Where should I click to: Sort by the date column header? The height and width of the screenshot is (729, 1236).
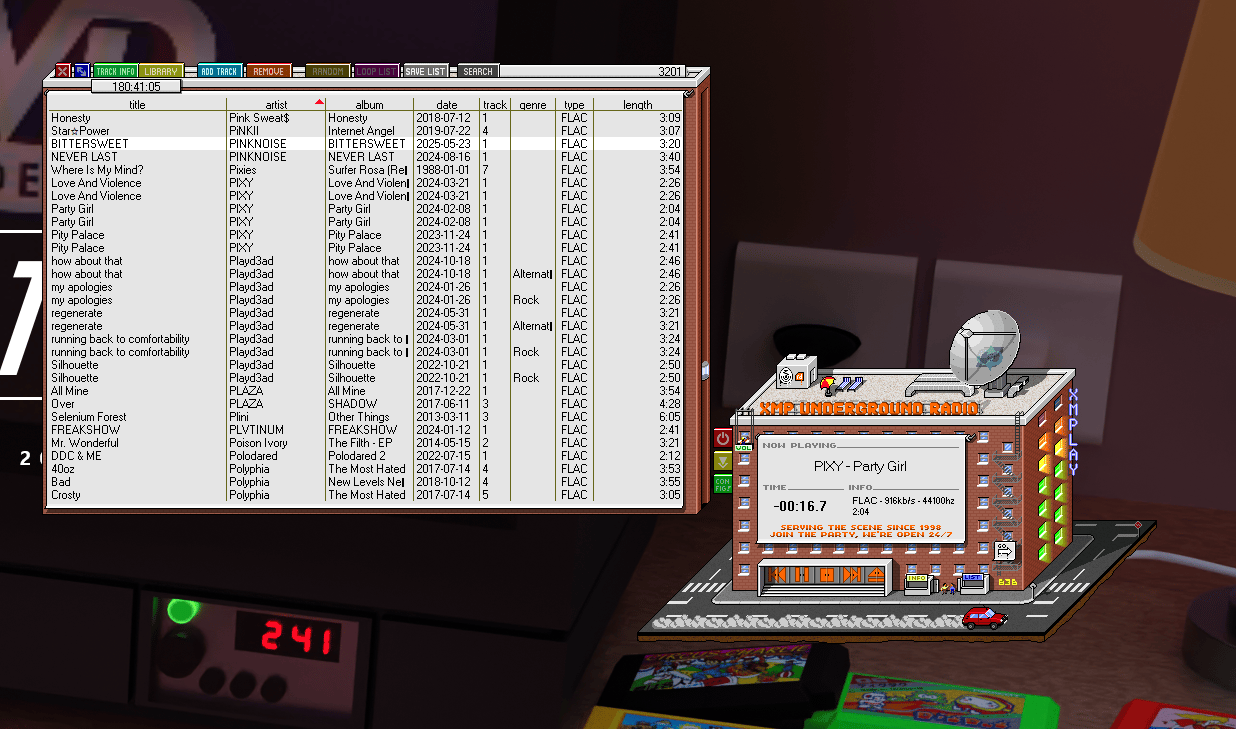point(446,104)
